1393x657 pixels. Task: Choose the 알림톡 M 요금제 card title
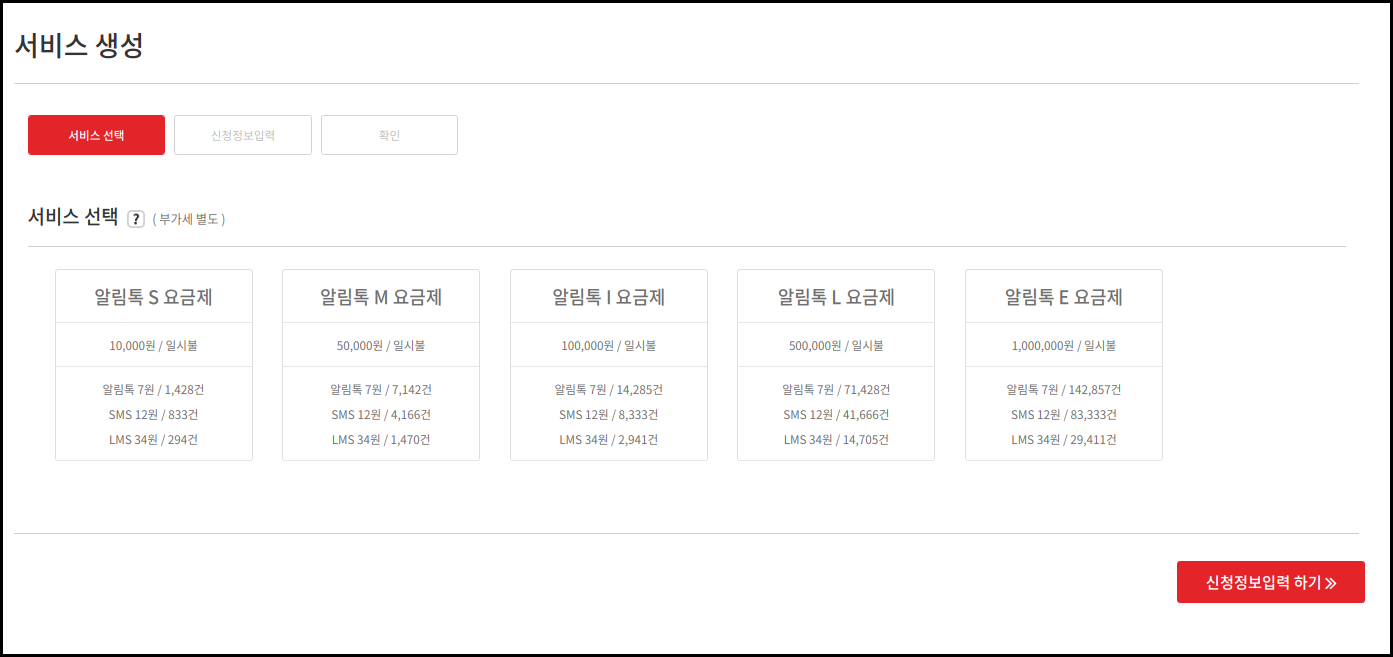381,297
